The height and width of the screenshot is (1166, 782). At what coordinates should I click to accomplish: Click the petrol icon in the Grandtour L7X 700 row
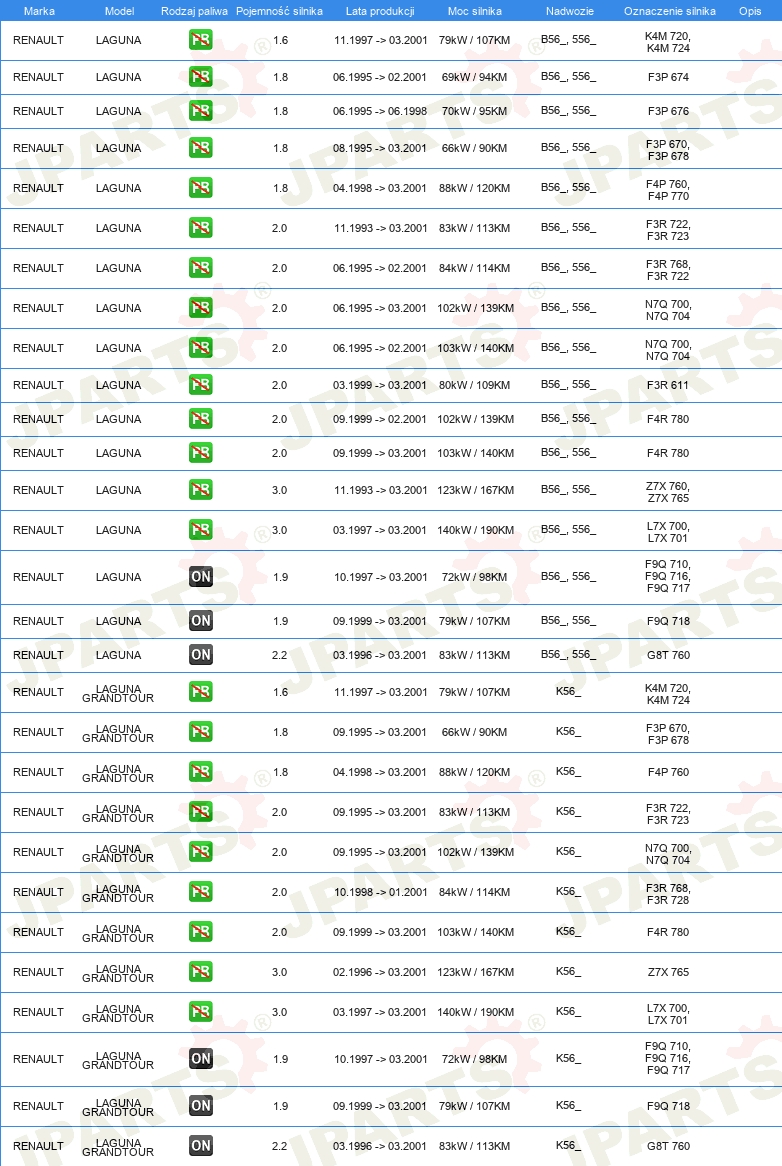tap(201, 1011)
